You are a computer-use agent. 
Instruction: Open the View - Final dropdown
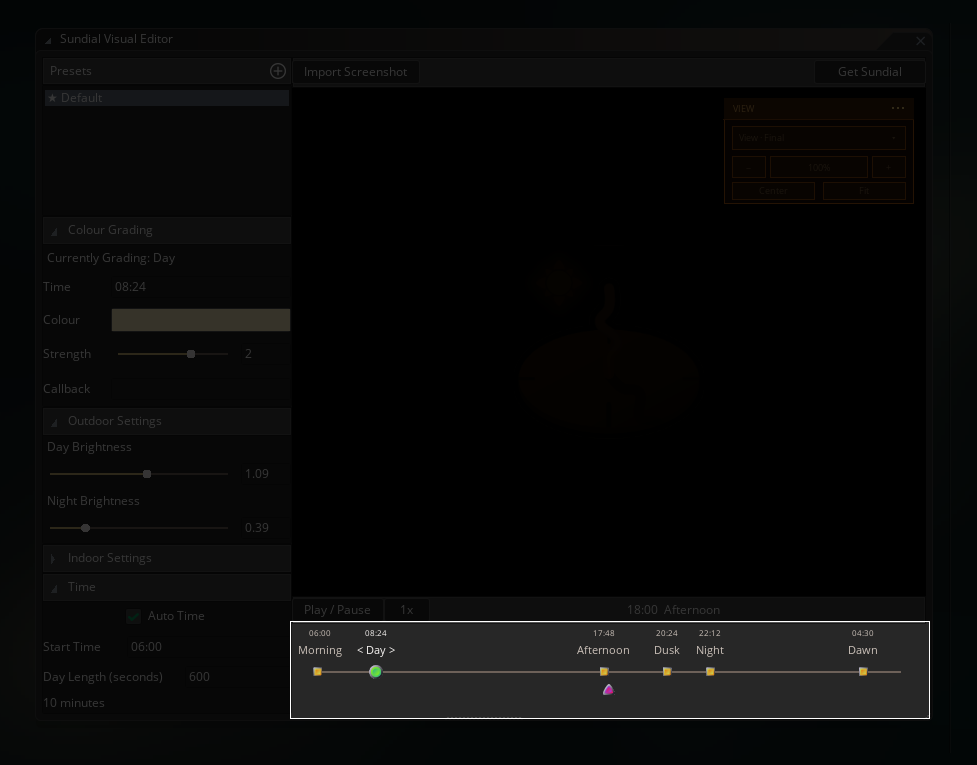point(819,138)
